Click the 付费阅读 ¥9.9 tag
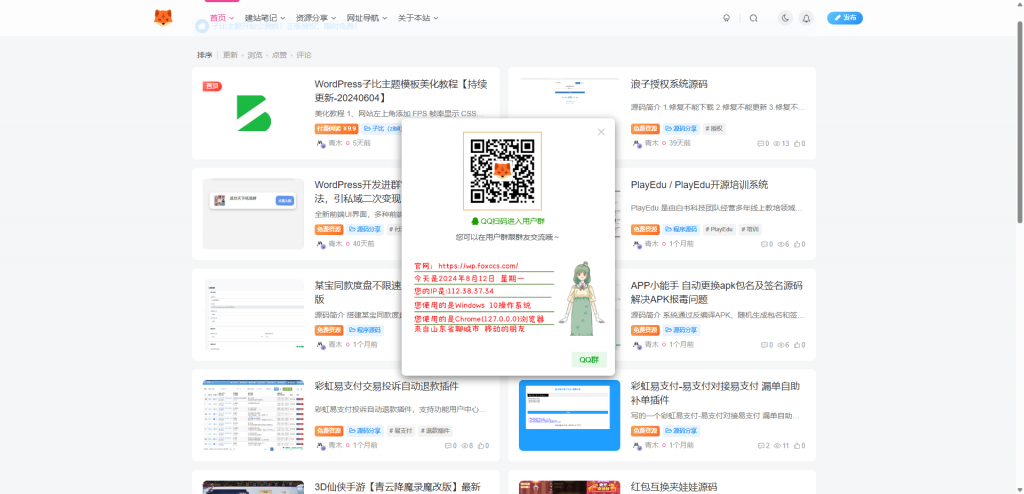This screenshot has width=1024, height=494. click(x=336, y=129)
